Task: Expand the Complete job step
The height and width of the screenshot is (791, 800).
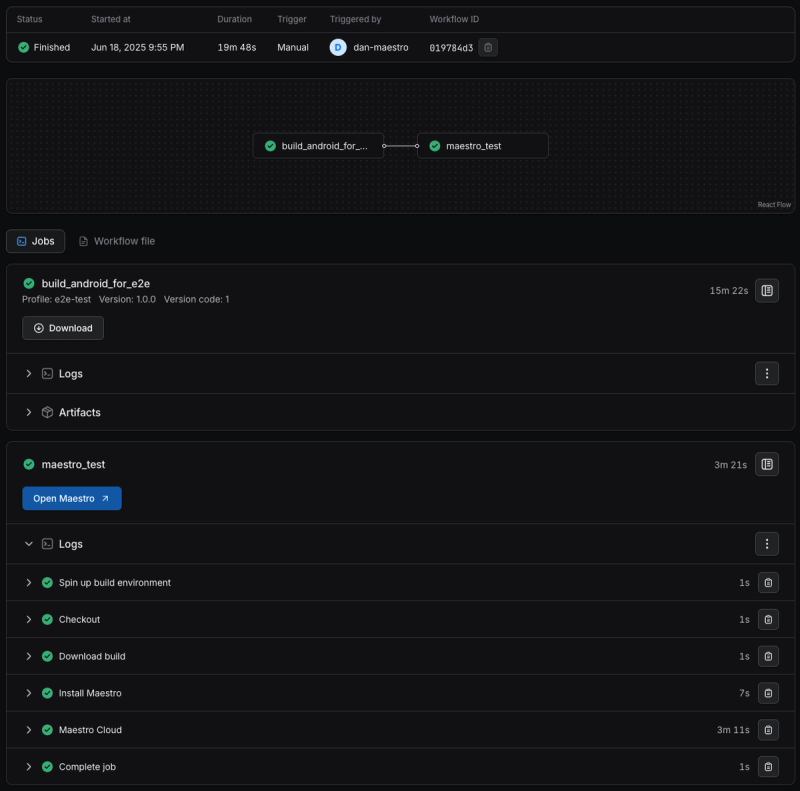Action: tap(29, 767)
